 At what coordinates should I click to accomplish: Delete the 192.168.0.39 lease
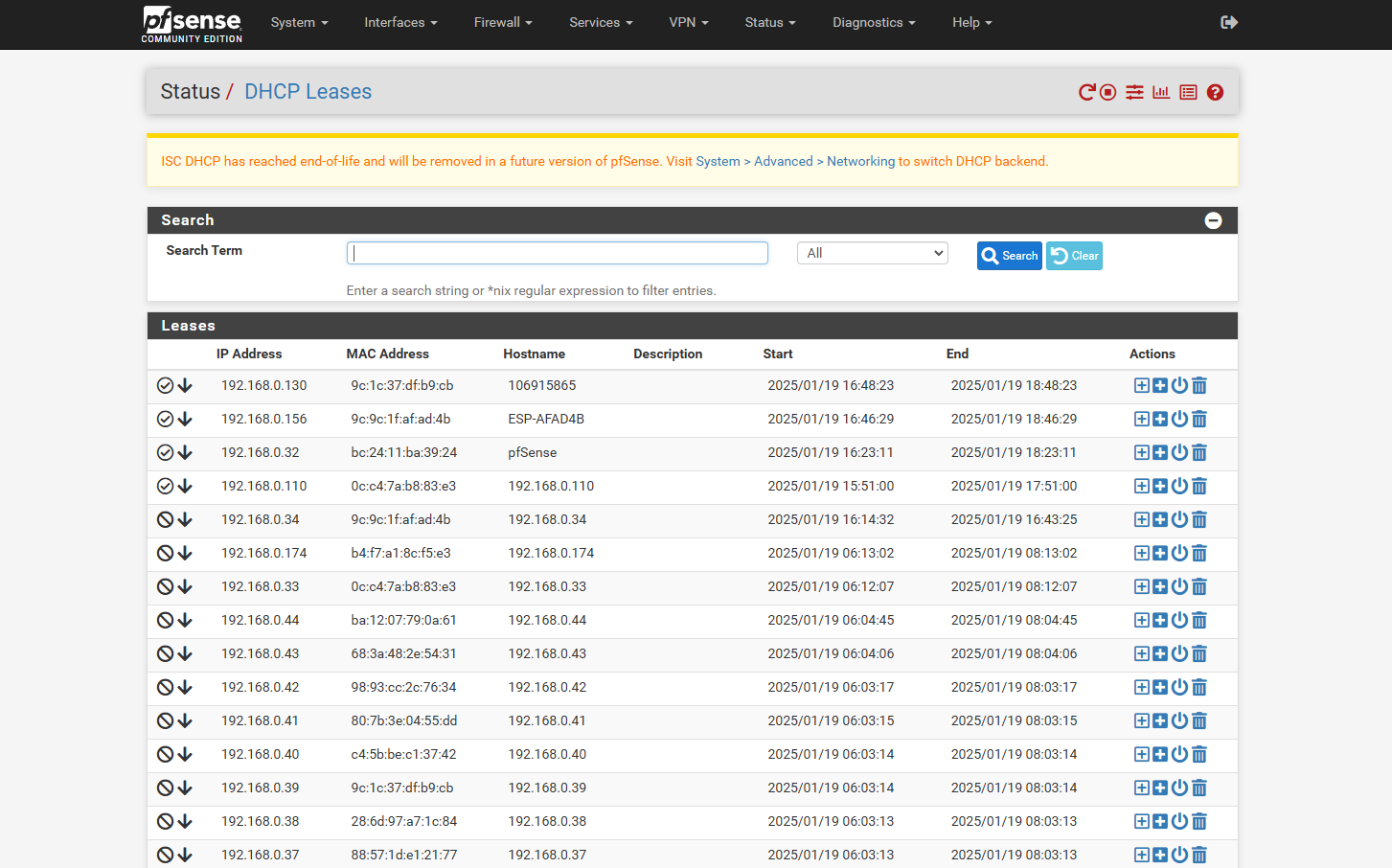click(1199, 788)
